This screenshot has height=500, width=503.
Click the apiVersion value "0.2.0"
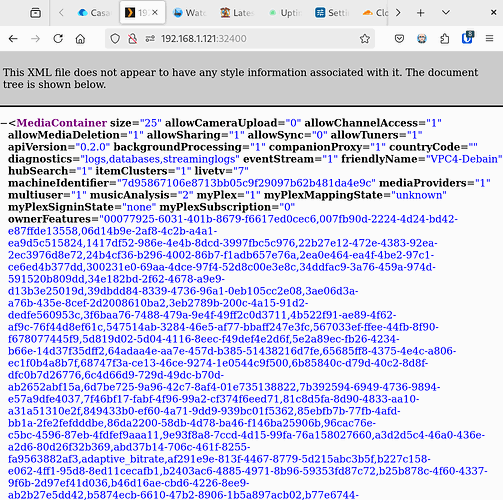[93, 147]
